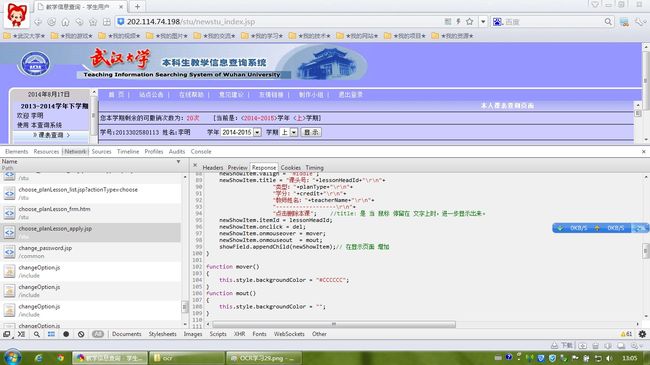Switch to the Resources devtools tab
650x365 pixels.
(46, 152)
